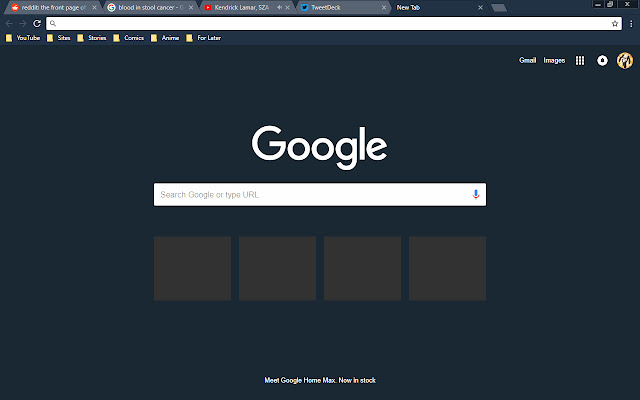Click the Google logo

point(320,147)
